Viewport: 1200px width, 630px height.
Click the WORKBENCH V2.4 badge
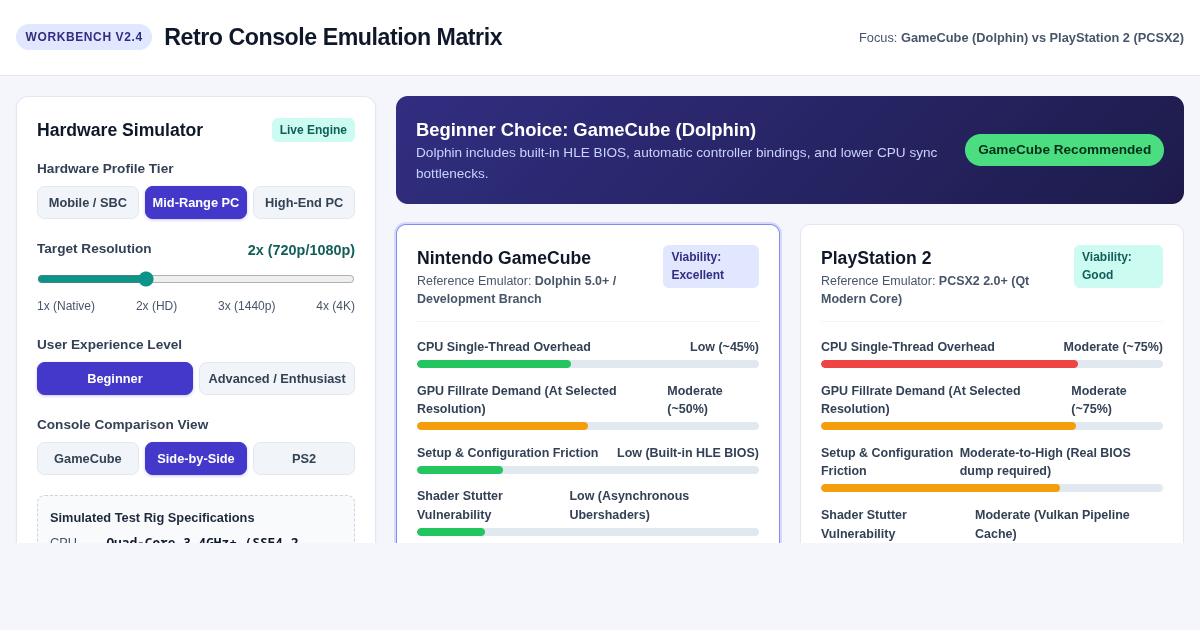coord(84,37)
